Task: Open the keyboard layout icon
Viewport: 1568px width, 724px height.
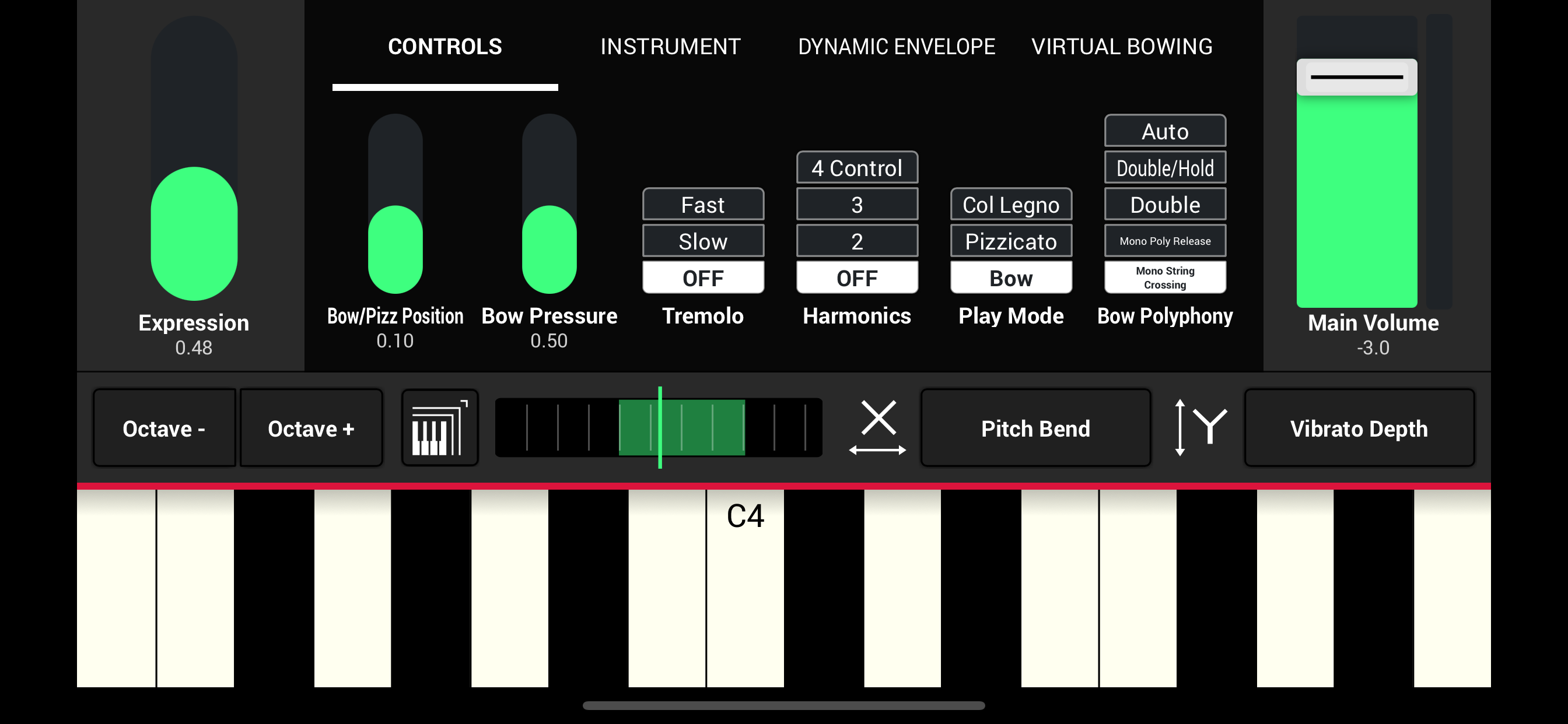Action: [x=439, y=428]
